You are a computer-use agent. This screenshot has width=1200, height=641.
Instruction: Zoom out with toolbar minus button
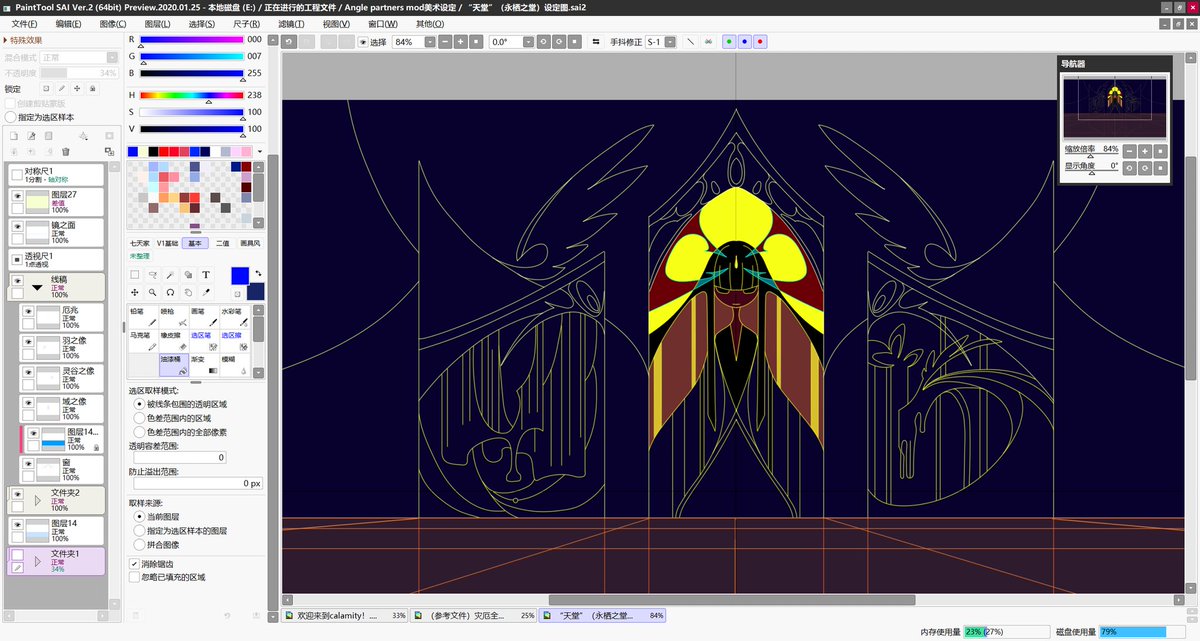click(x=444, y=42)
